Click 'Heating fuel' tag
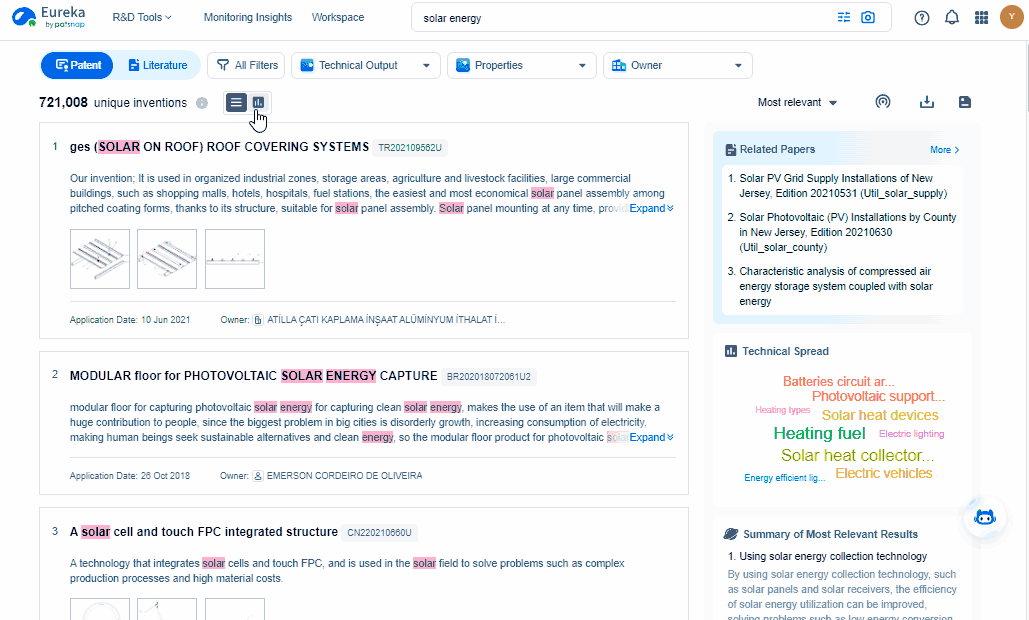The height and width of the screenshot is (620, 1029). pos(819,433)
